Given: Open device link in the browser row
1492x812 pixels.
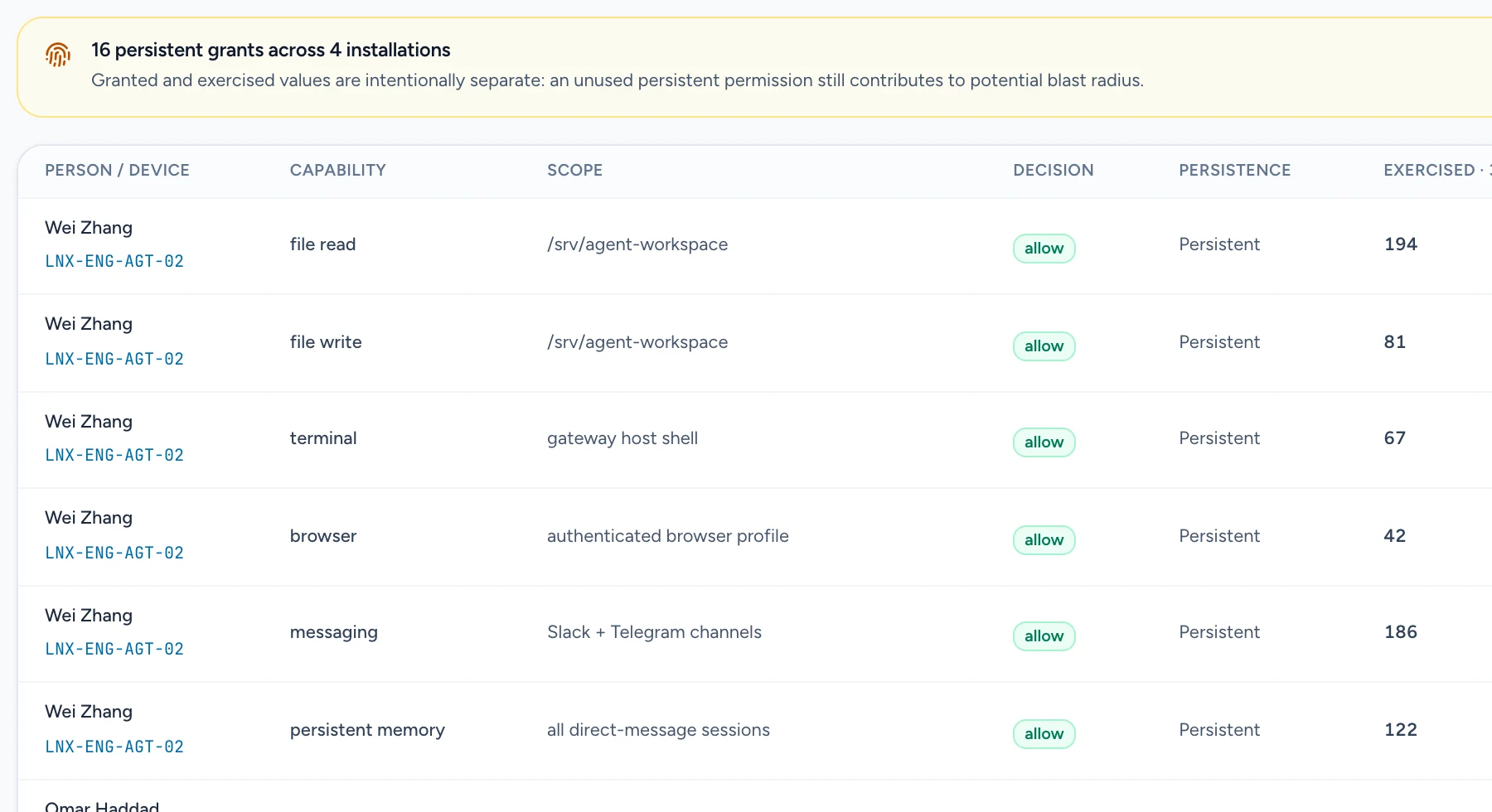Looking at the screenshot, I should click(x=114, y=553).
